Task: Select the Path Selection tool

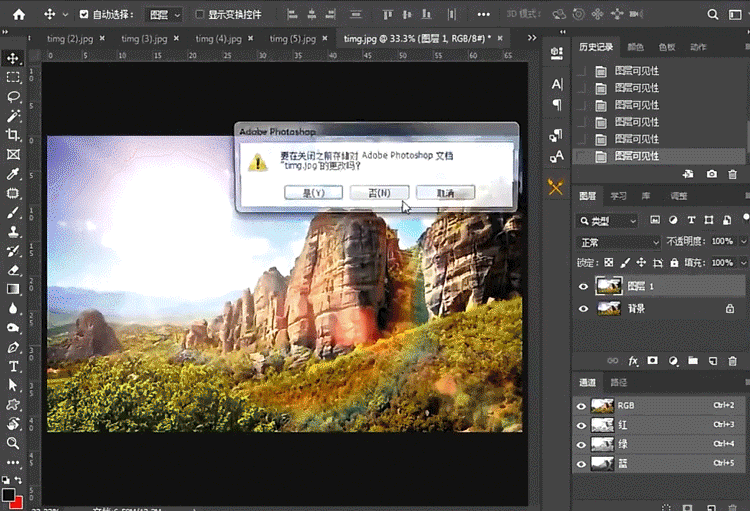Action: click(x=13, y=385)
